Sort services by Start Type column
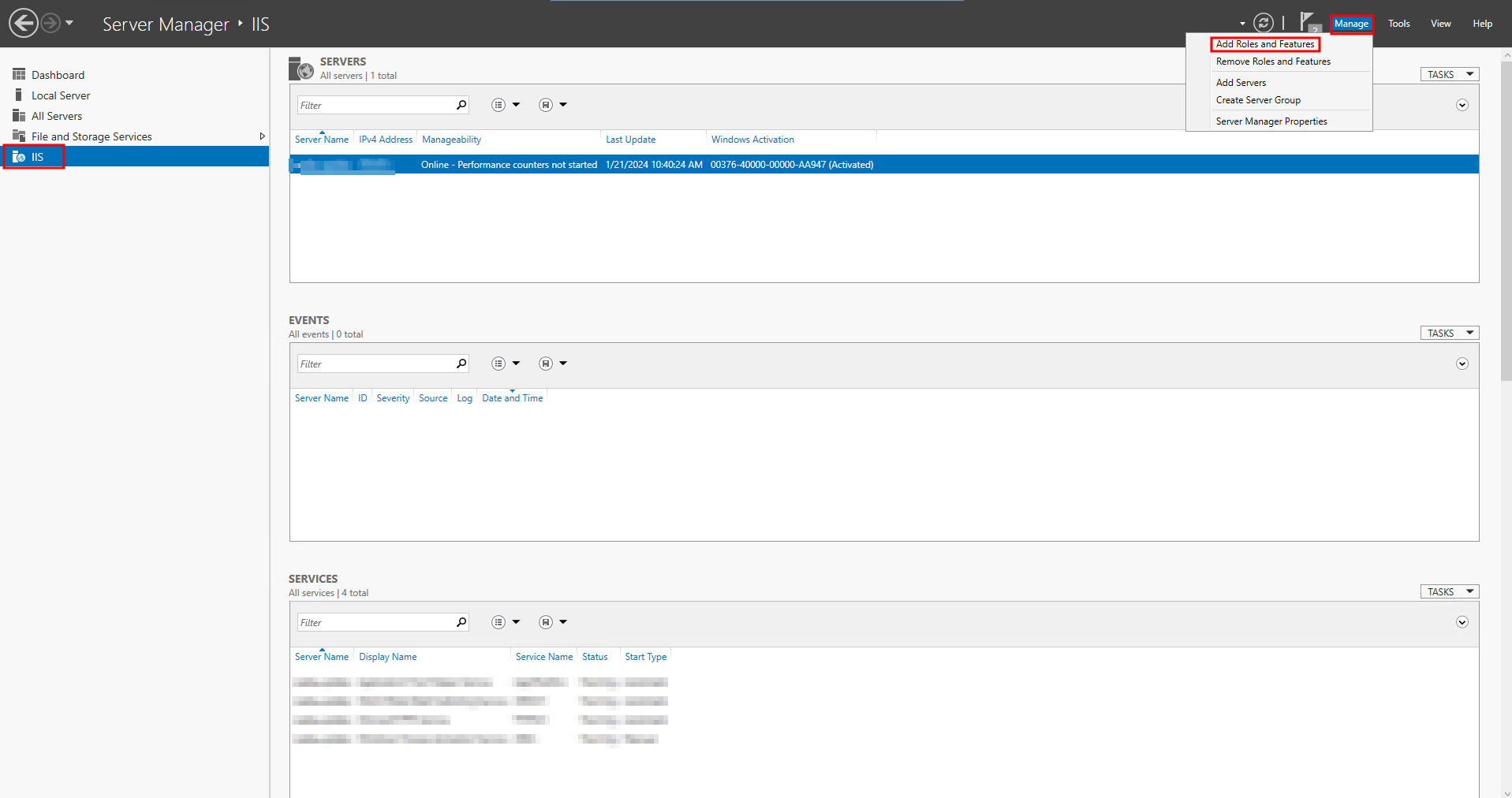Viewport: 1512px width, 798px height. click(645, 657)
